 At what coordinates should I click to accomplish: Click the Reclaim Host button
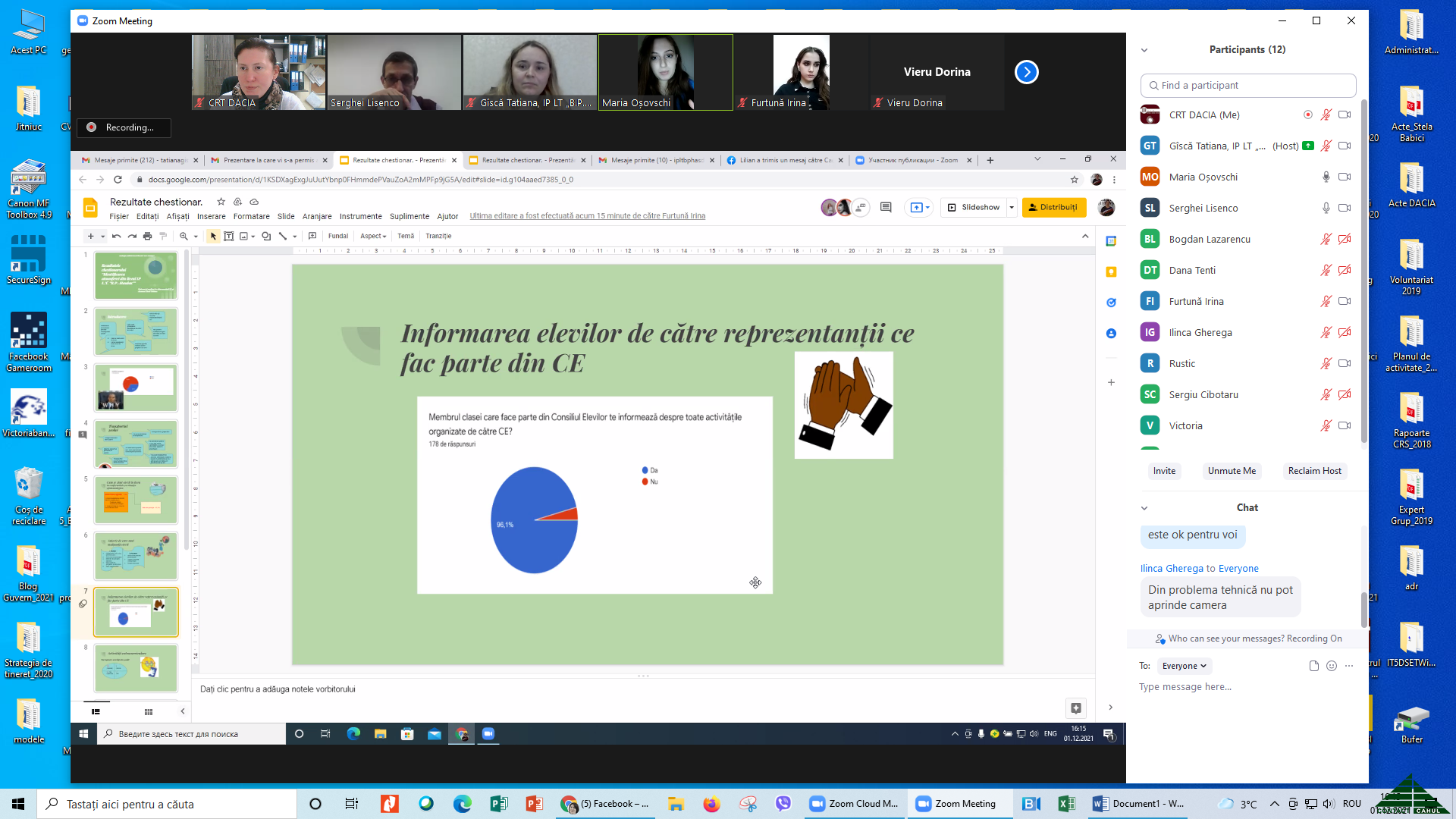(1314, 471)
